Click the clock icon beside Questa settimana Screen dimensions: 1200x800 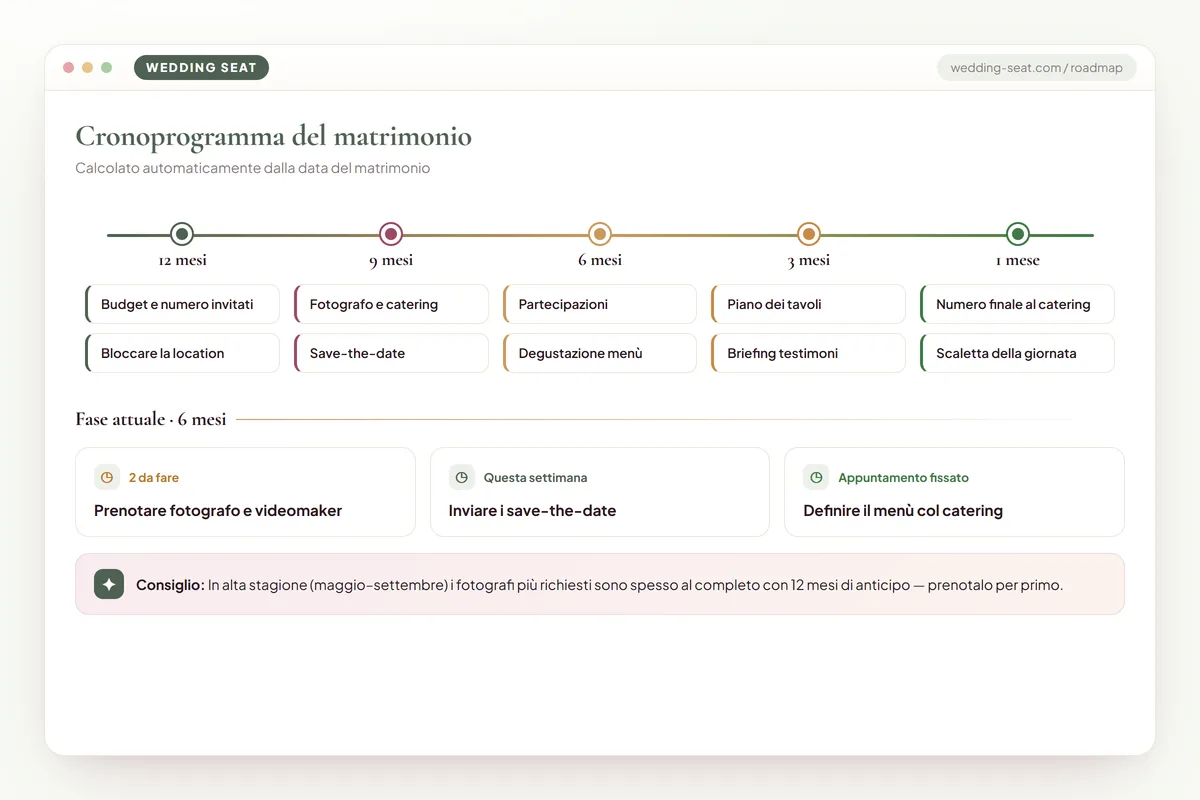tap(461, 477)
